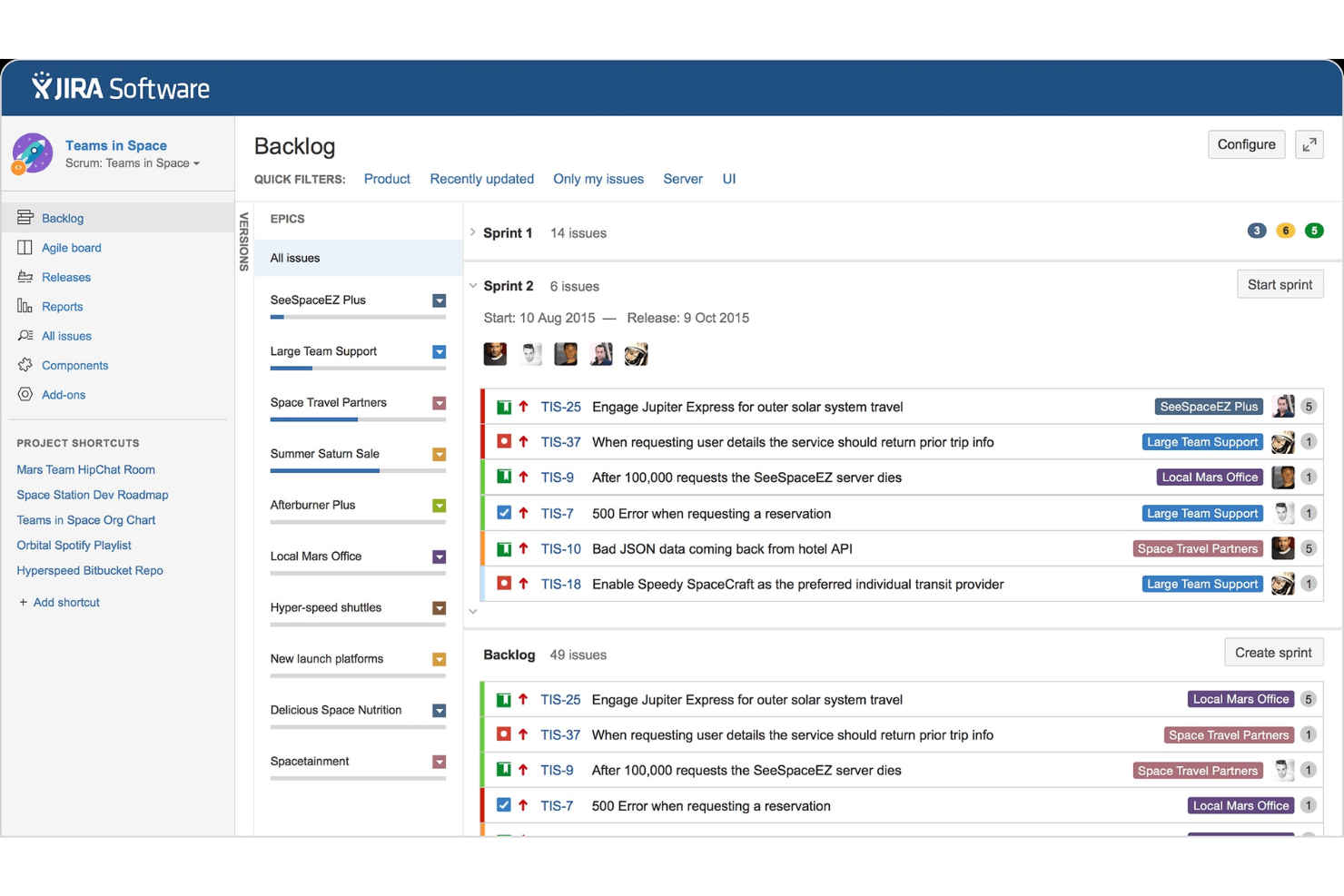Toggle the 'Only my issues' quick filter

tap(598, 179)
